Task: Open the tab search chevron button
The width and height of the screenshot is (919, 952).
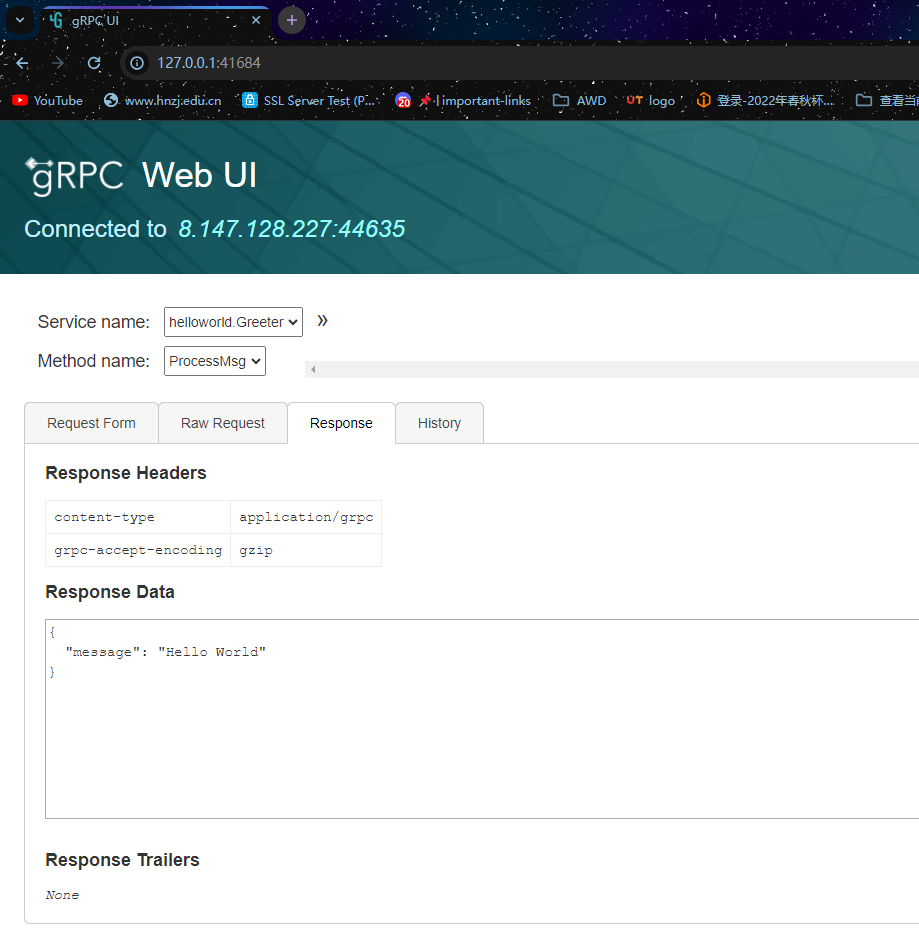Action: pos(20,20)
